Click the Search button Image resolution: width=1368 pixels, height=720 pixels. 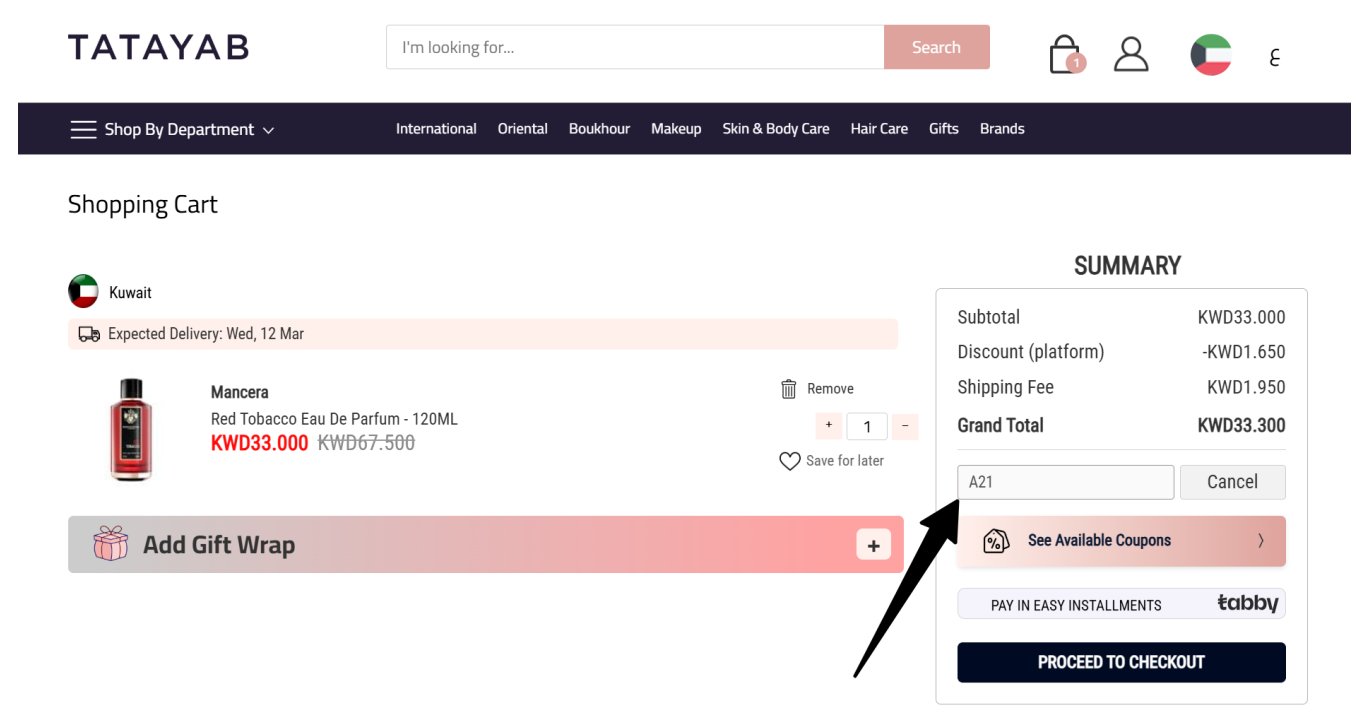tap(936, 47)
